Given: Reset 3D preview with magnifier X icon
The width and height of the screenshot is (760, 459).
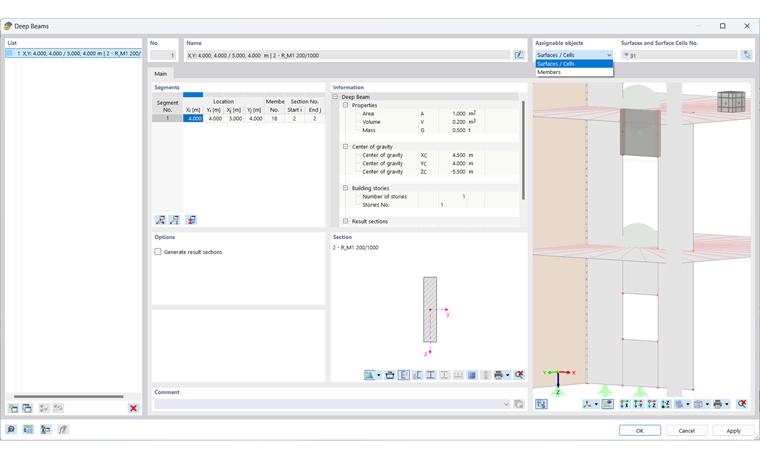Looking at the screenshot, I should click(x=742, y=404).
